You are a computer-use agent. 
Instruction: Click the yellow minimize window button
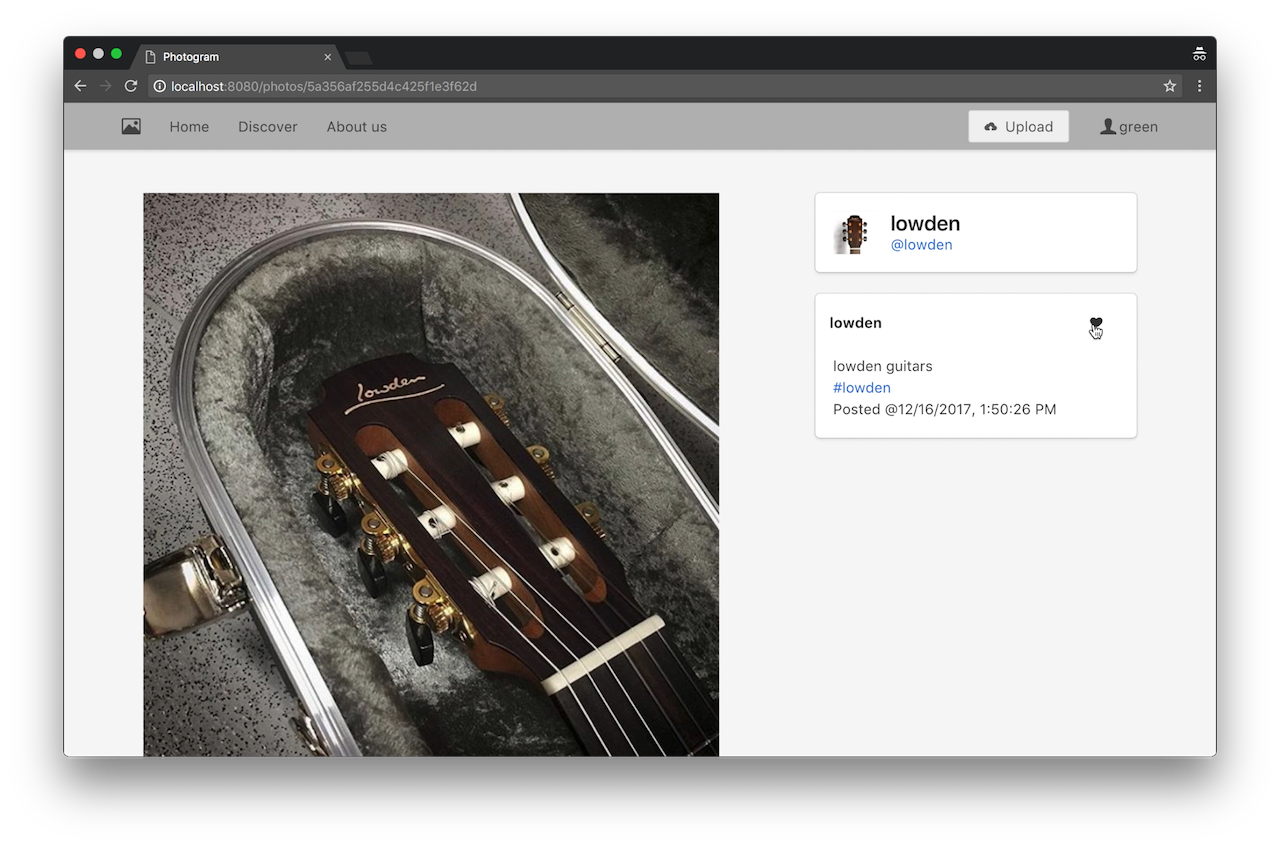tap(98, 54)
